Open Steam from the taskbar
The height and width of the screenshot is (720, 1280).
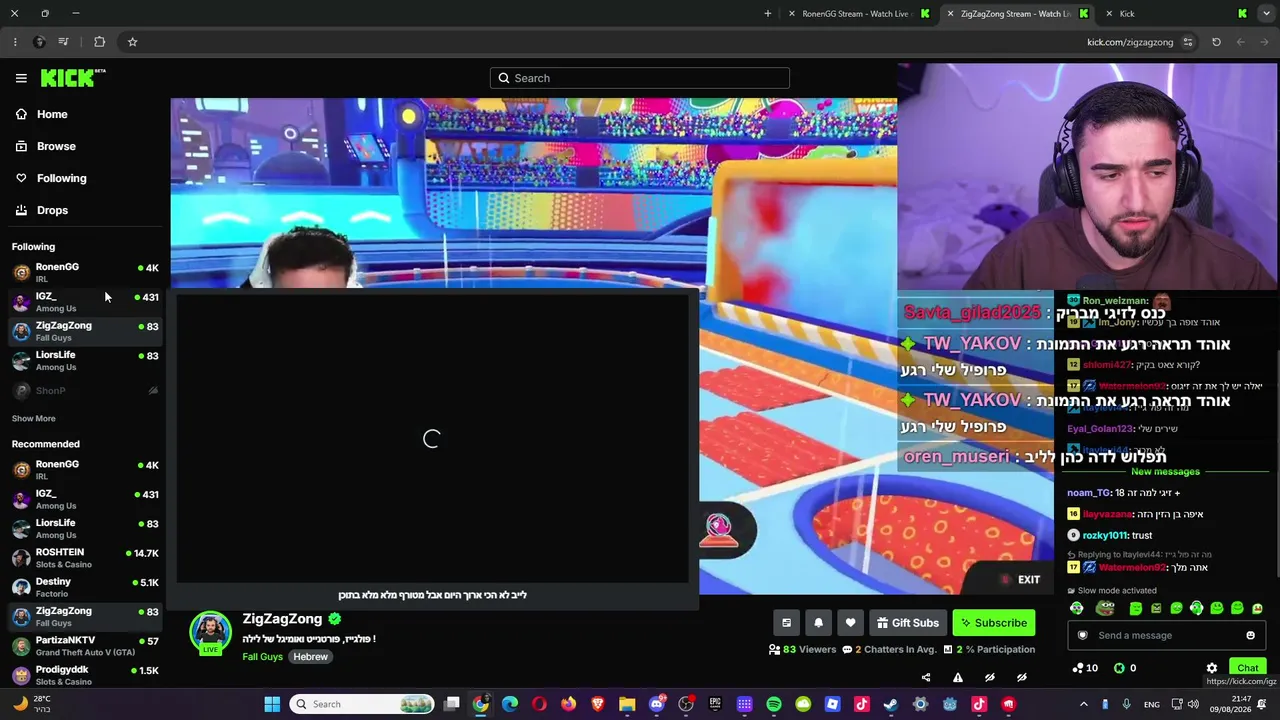(891, 704)
